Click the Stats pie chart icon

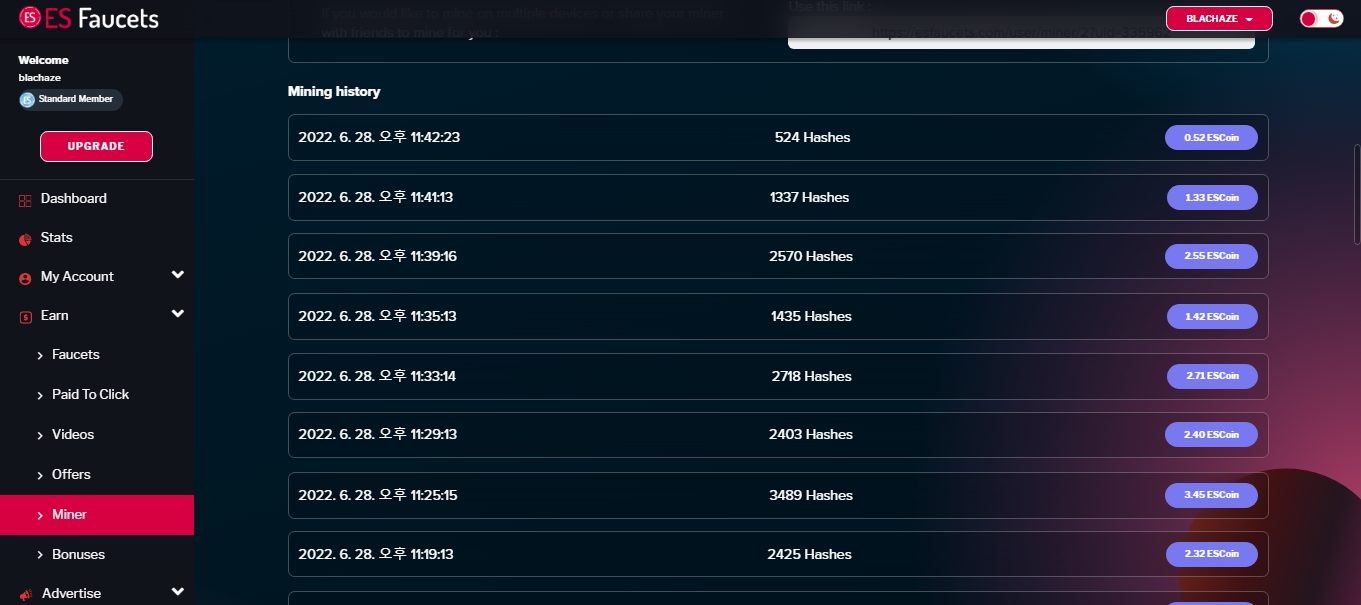pyautogui.click(x=25, y=239)
